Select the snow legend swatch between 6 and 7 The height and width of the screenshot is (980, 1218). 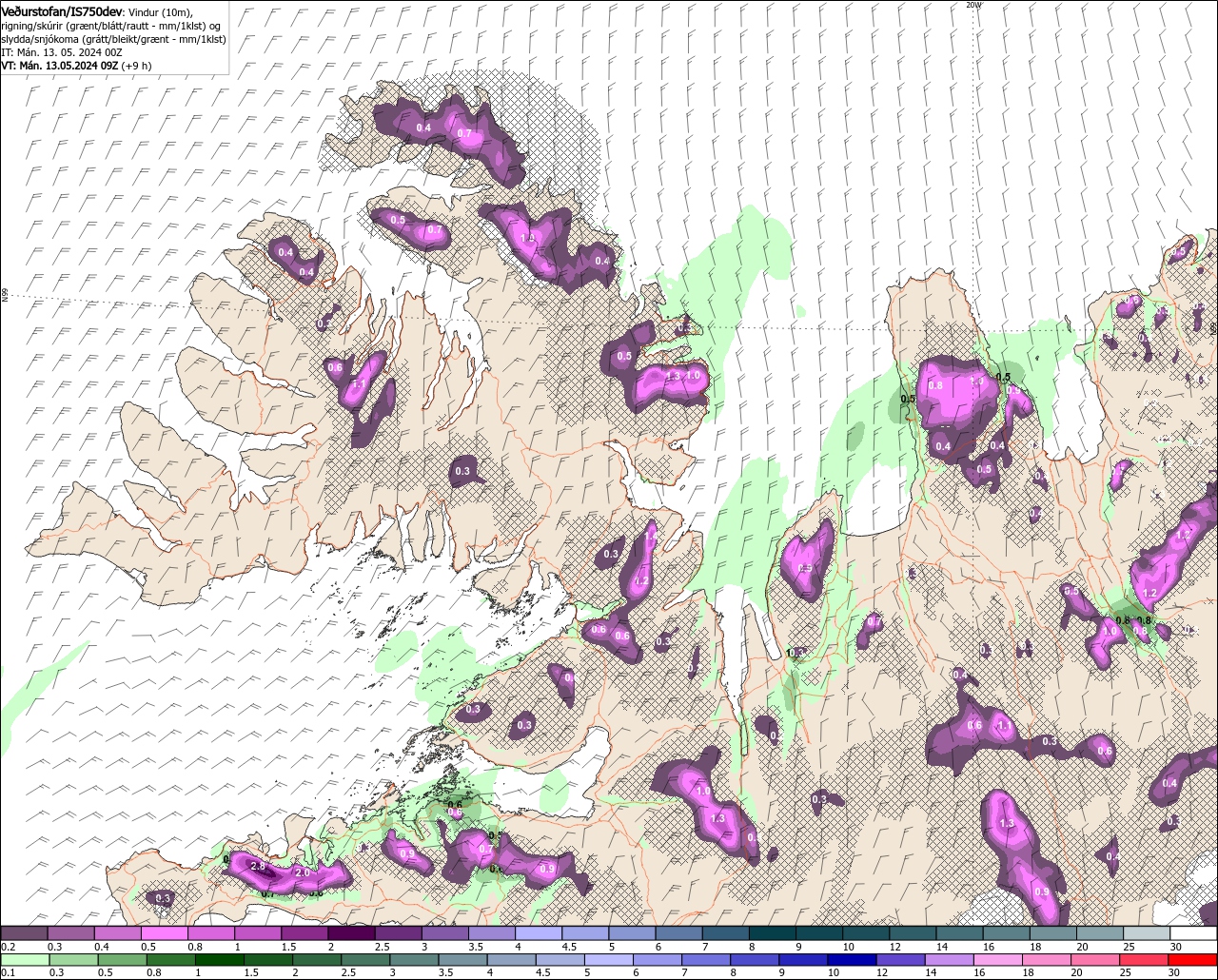678,933
